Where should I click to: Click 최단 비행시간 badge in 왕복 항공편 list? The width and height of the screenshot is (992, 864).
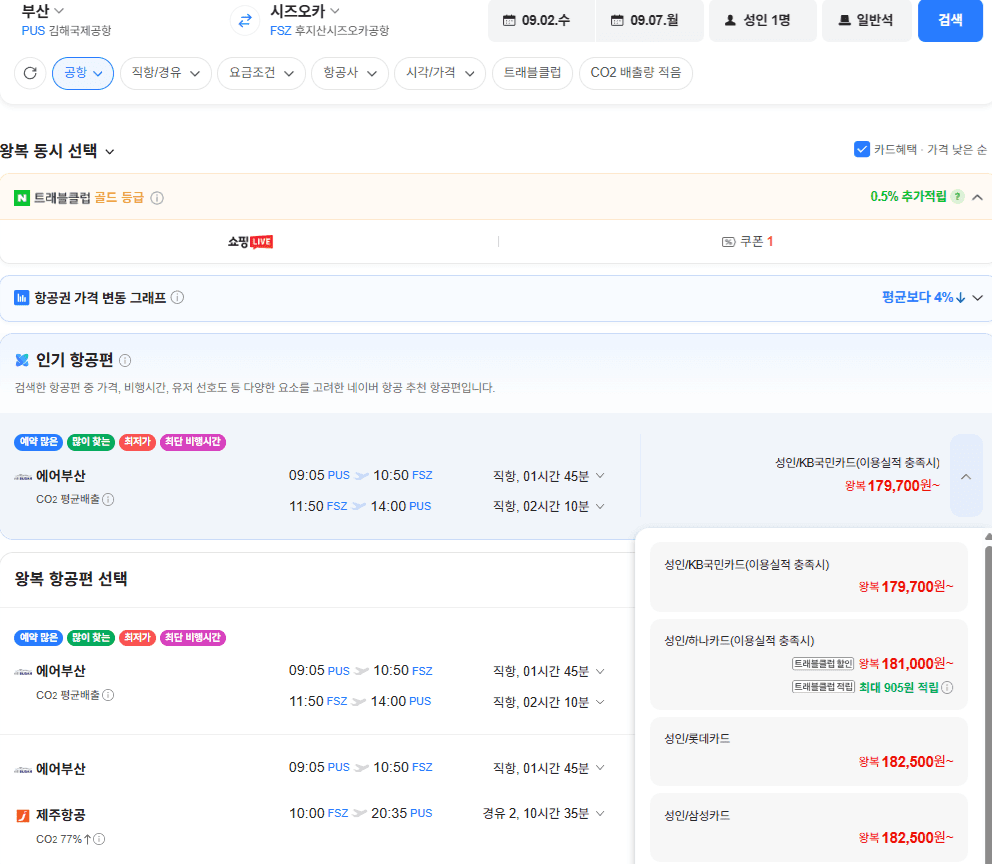click(193, 638)
